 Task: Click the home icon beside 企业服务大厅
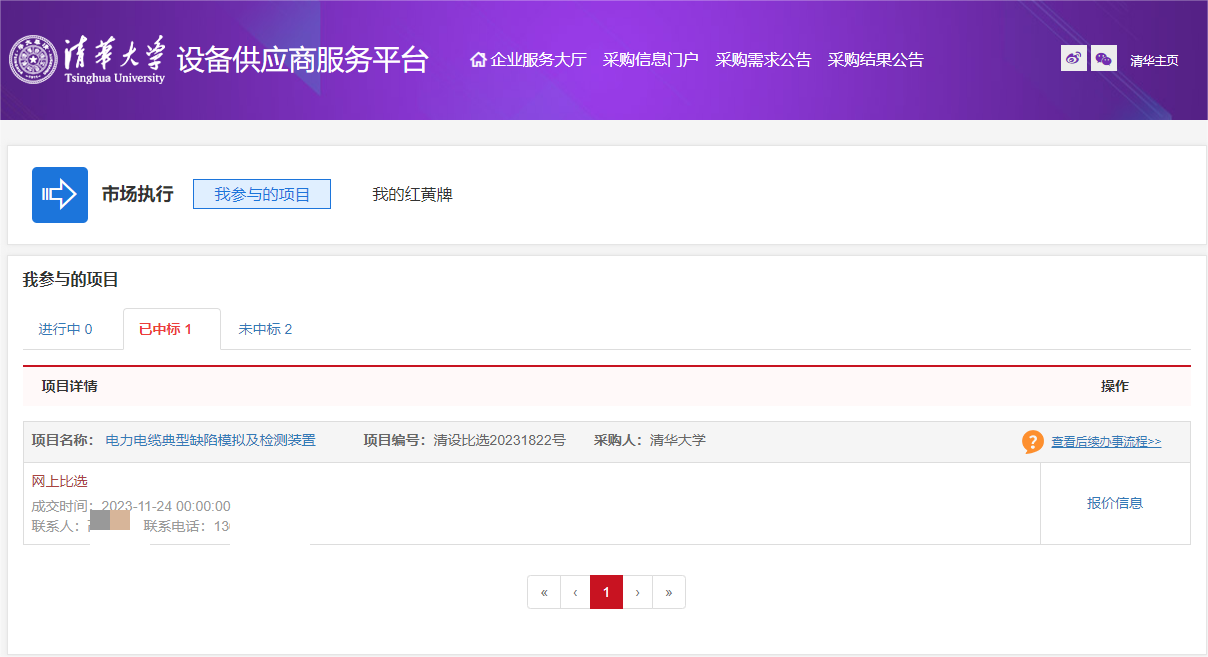click(478, 59)
